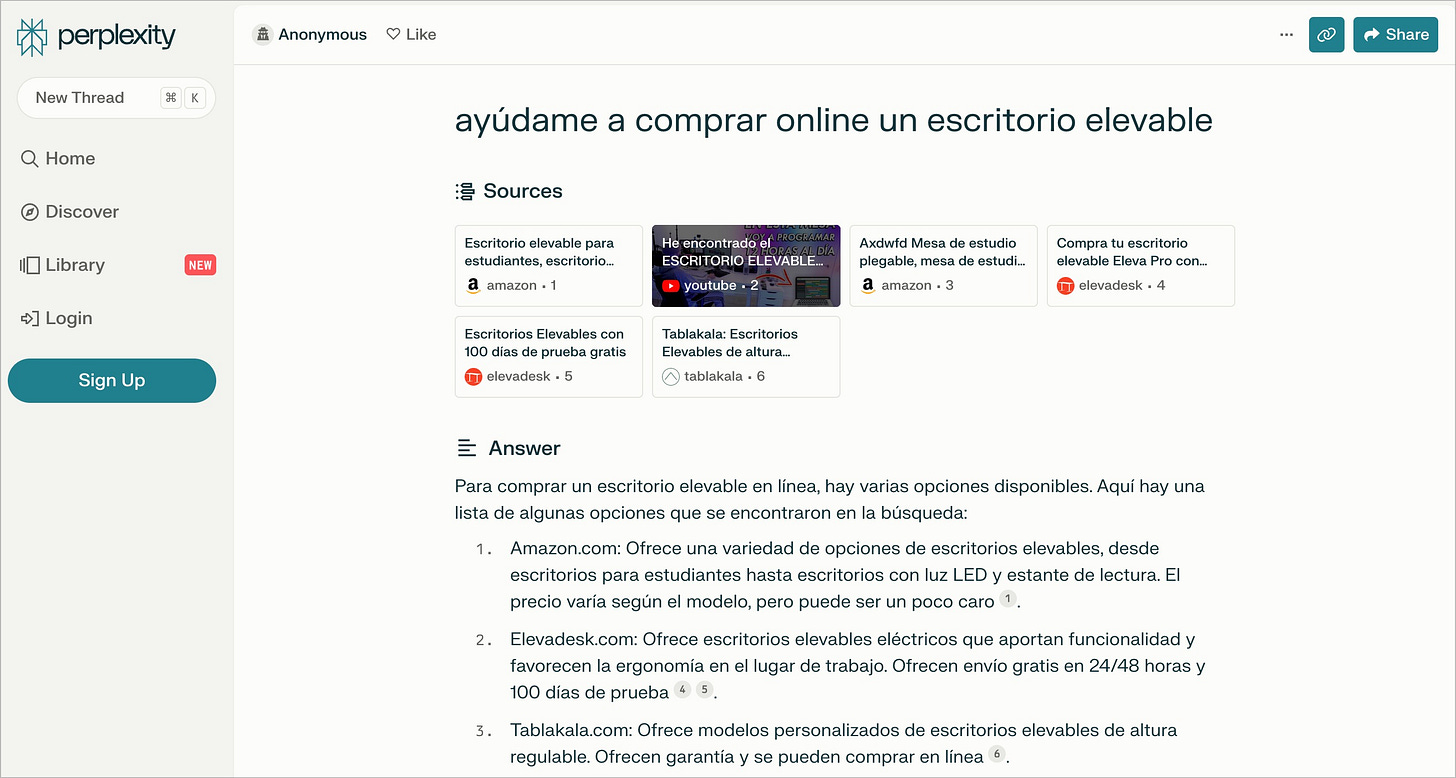Open the Anonymous user profile
Screen dimensions: 1456x778
tap(310, 34)
